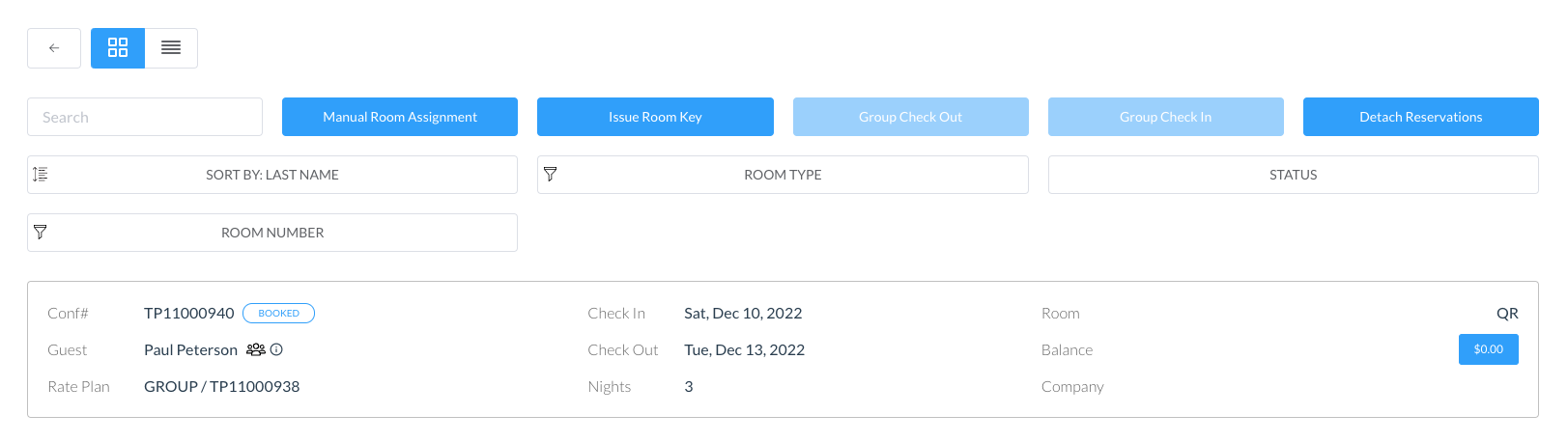Click the group guests icon near Paul Peterson
The width and height of the screenshot is (1568, 443).
pos(255,350)
